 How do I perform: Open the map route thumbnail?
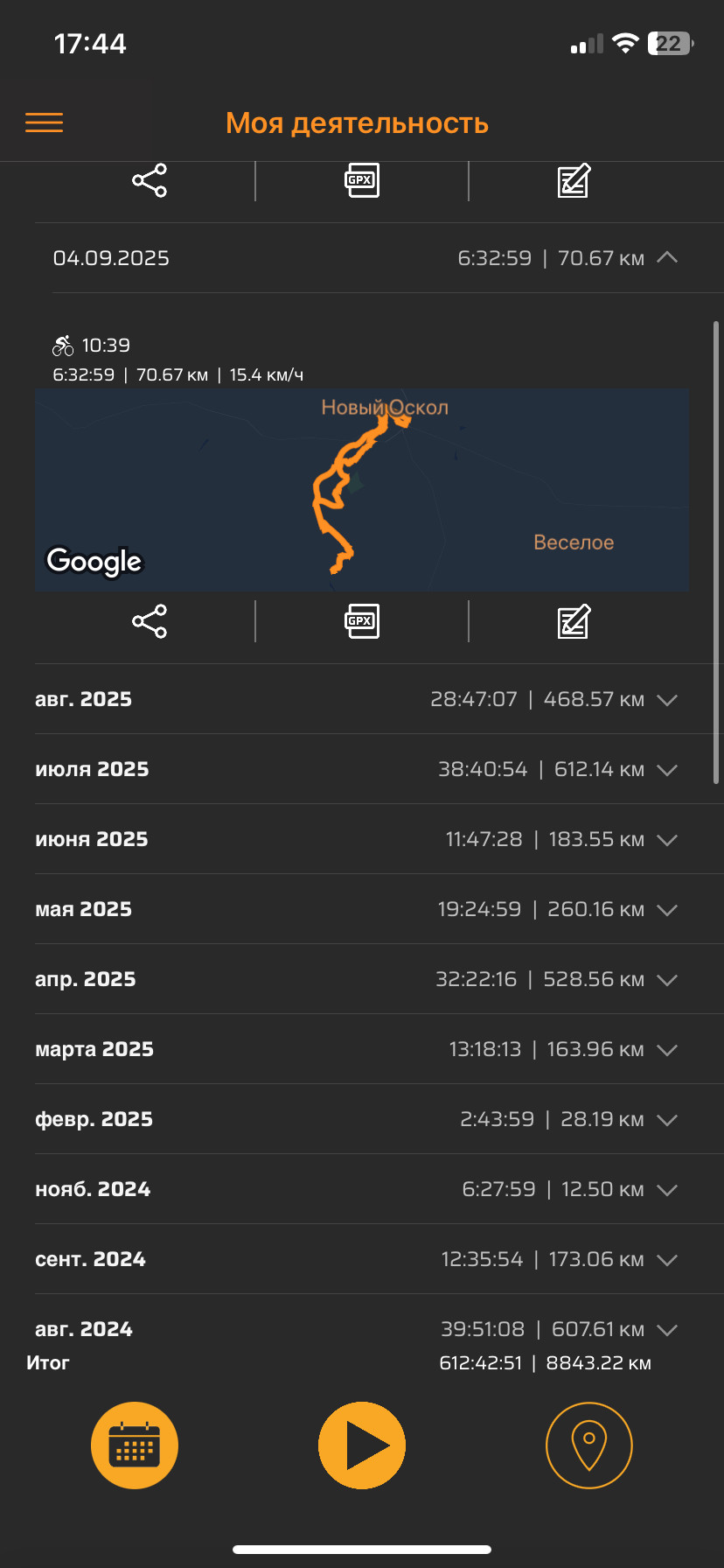pos(362,490)
